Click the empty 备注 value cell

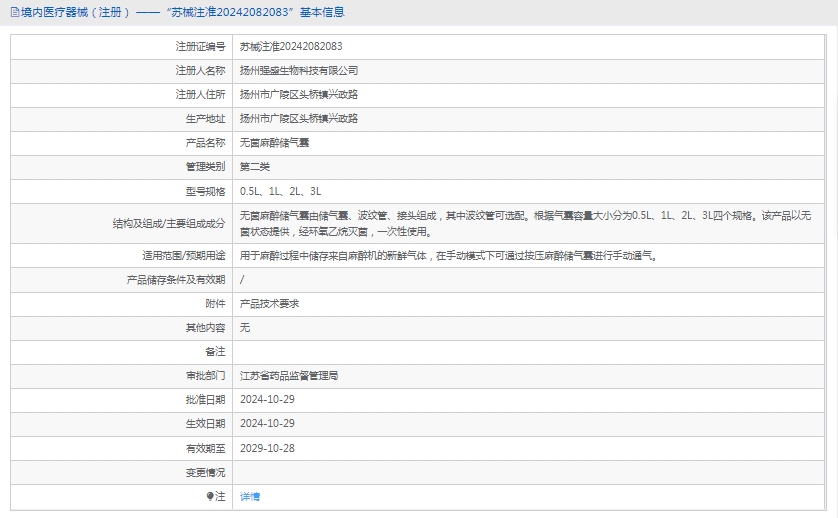530,352
